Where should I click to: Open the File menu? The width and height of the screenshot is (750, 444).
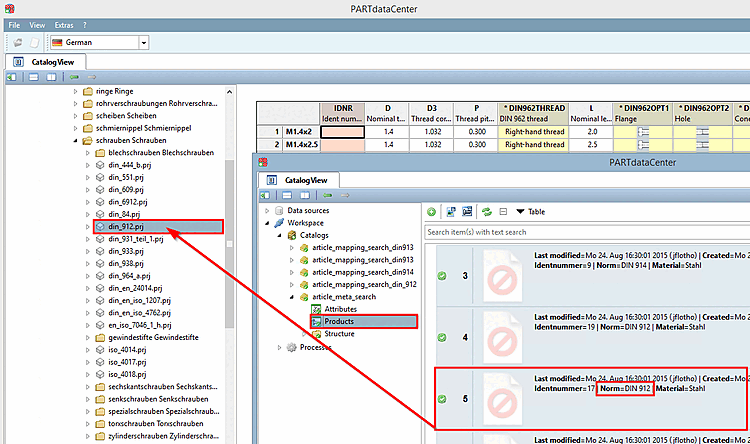[14, 25]
